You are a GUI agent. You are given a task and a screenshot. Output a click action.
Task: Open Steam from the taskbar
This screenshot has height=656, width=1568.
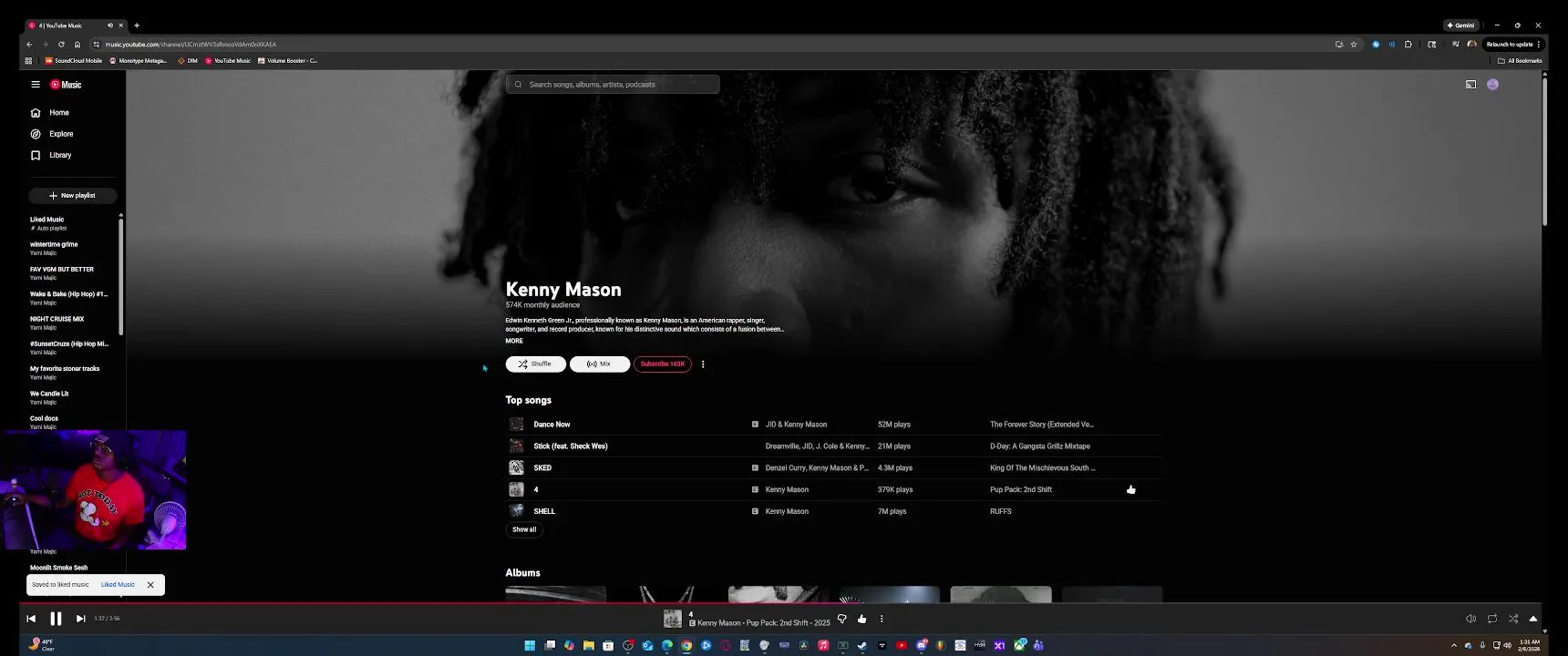[862, 645]
